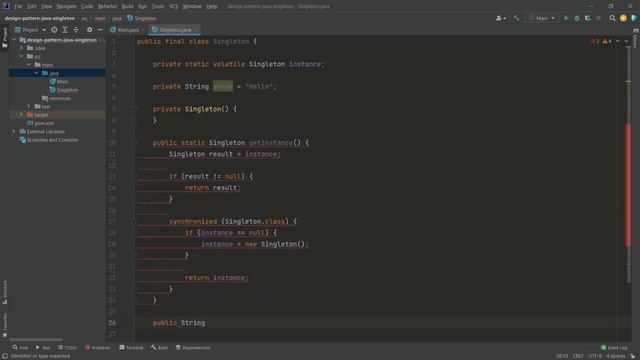Expand the .idea folder
Screen dimensions: 640x360
[x=22, y=48]
